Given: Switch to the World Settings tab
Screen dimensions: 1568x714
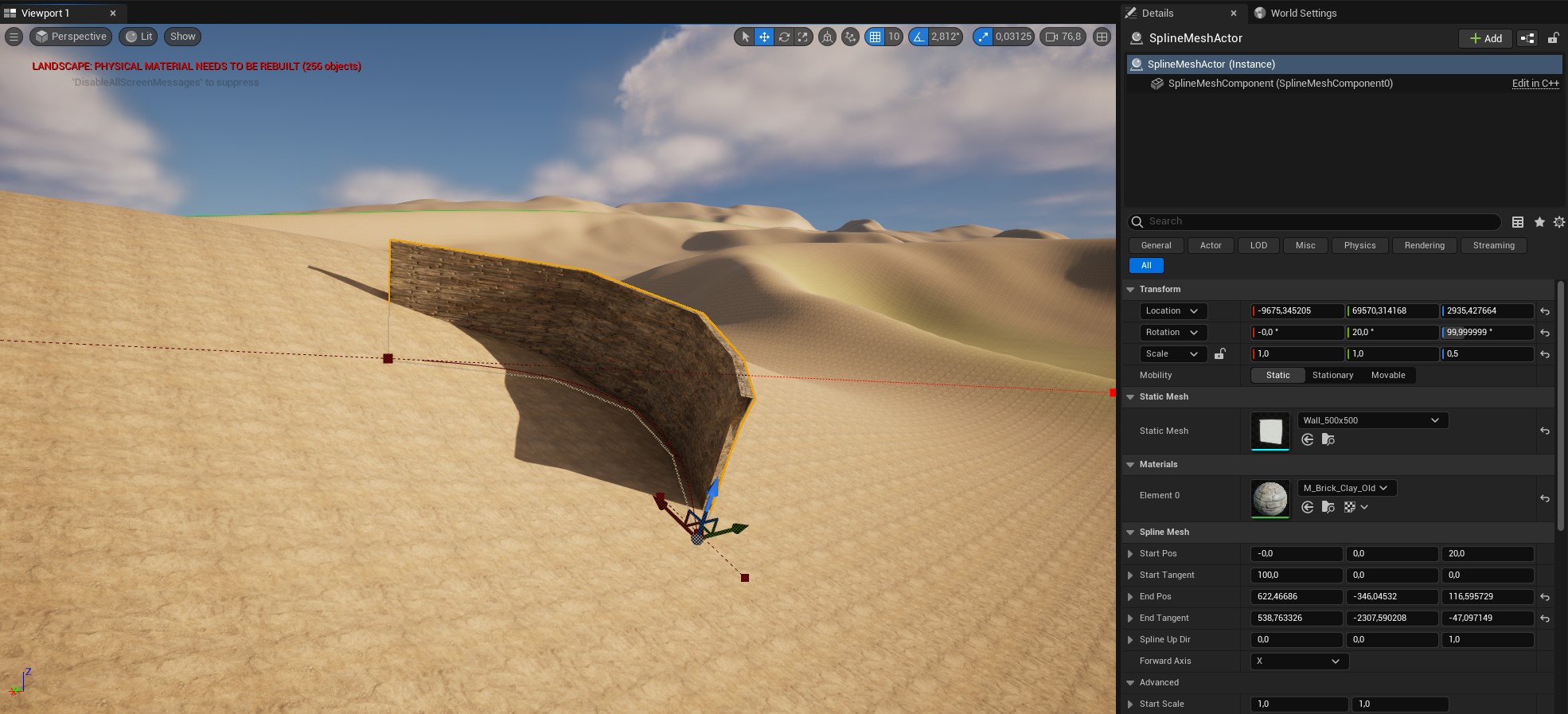Looking at the screenshot, I should pyautogui.click(x=1302, y=13).
